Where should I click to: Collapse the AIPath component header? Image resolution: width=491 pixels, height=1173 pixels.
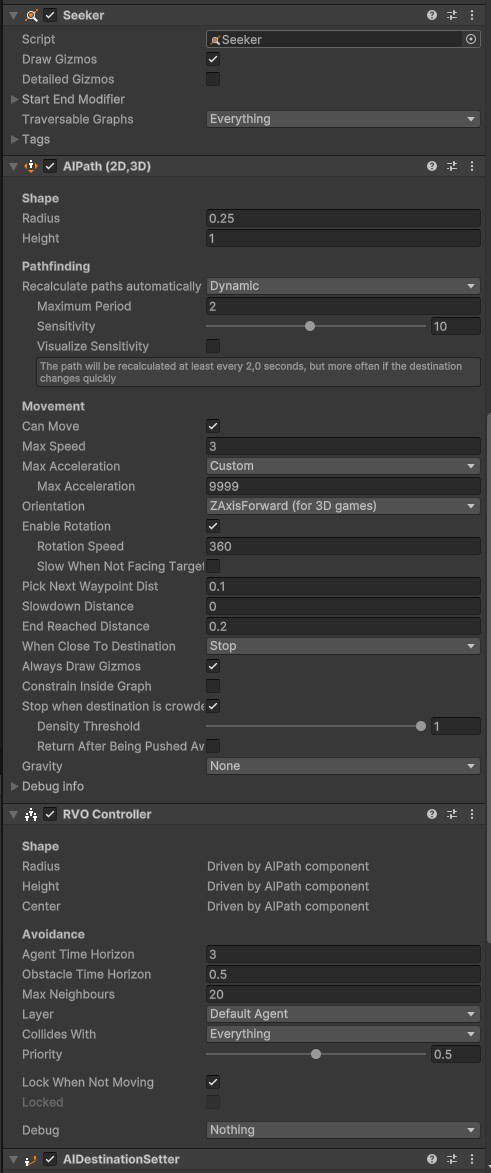[x=13, y=166]
